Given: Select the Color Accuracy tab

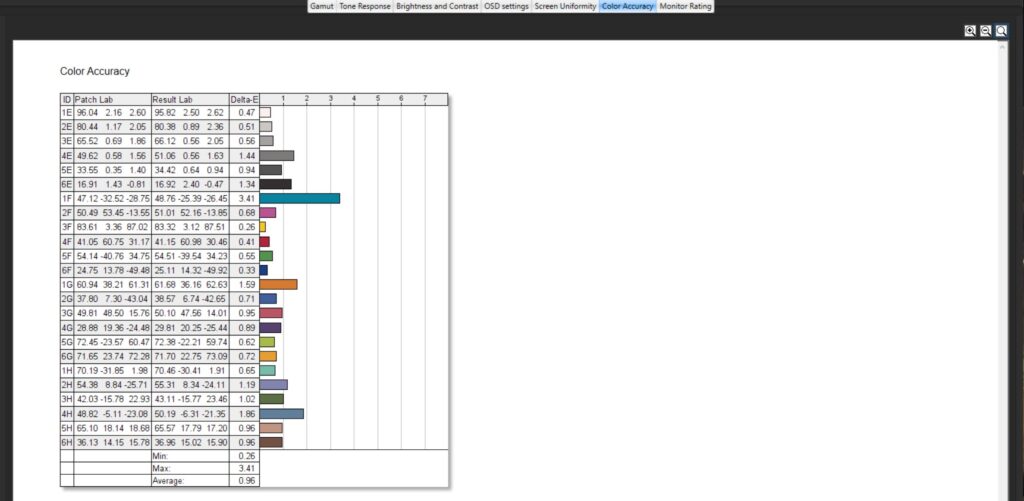Looking at the screenshot, I should pos(628,6).
